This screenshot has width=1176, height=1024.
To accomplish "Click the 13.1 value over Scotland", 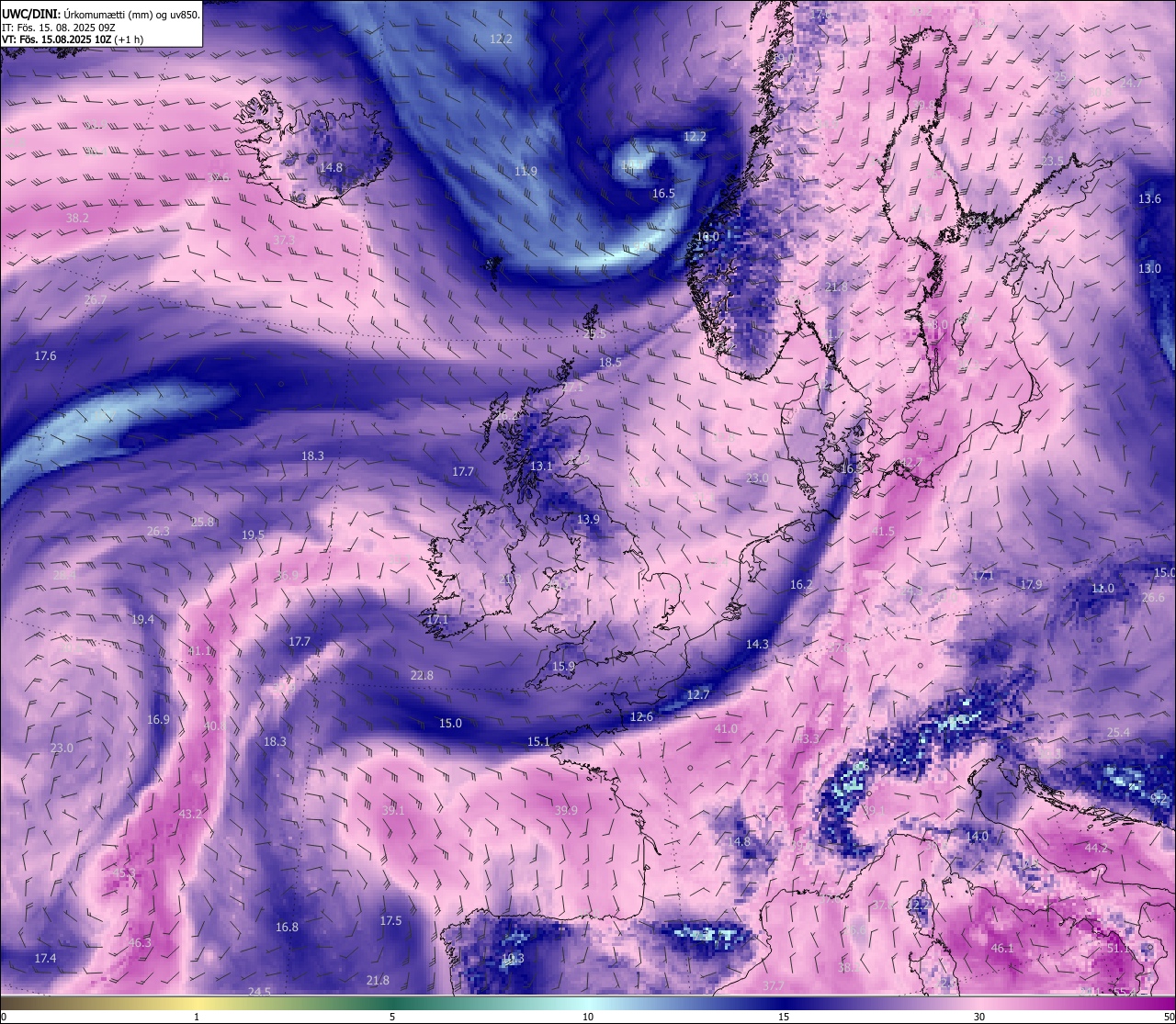I will pyautogui.click(x=541, y=467).
